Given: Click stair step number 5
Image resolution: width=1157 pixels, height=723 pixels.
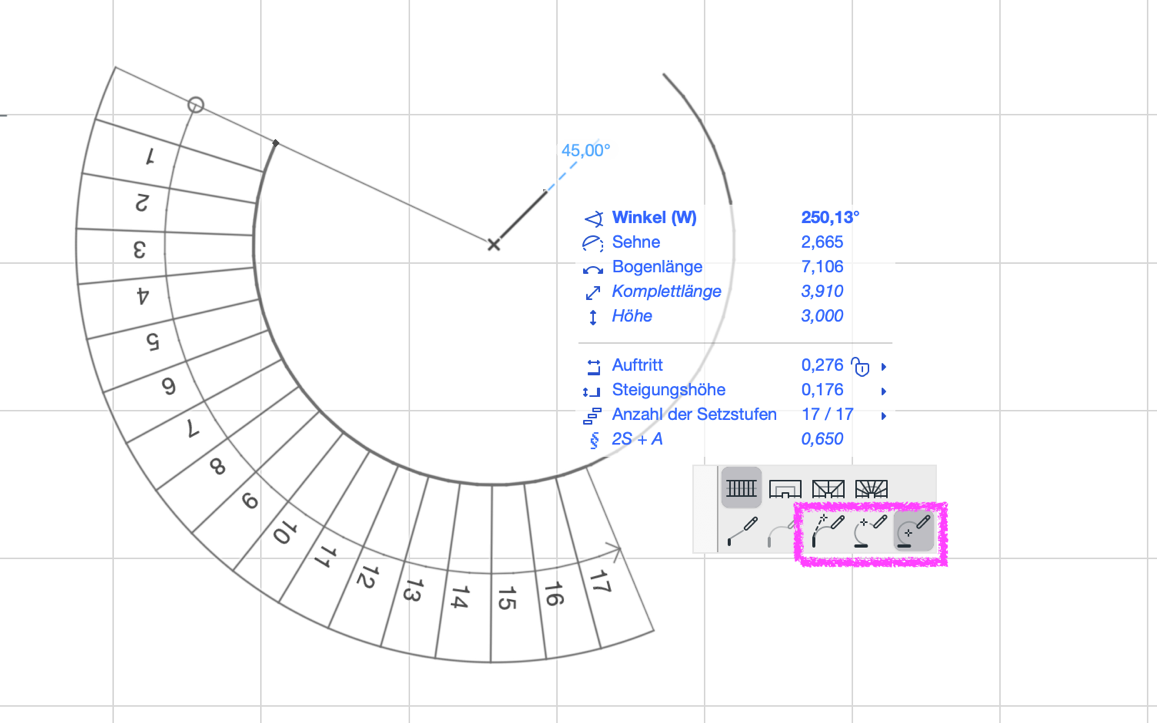Looking at the screenshot, I should [152, 342].
